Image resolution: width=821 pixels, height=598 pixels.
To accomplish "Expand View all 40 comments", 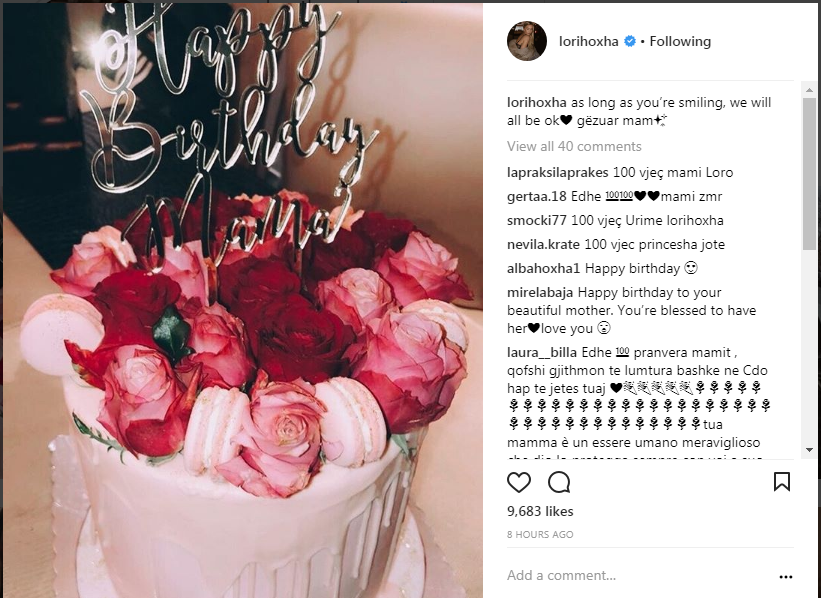I will point(574,146).
